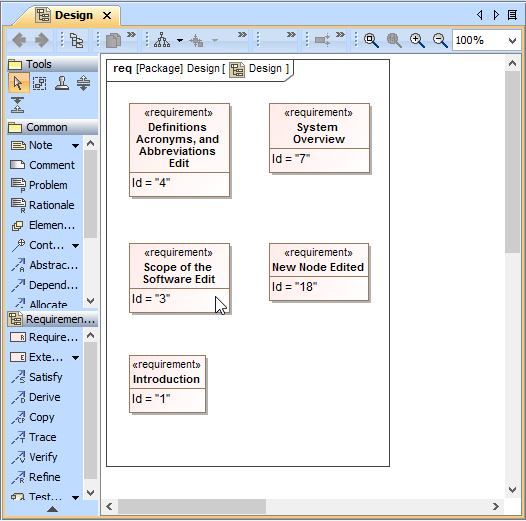Image resolution: width=526 pixels, height=521 pixels.
Task: Select the Abstraction relationship tool
Action: click(44, 265)
